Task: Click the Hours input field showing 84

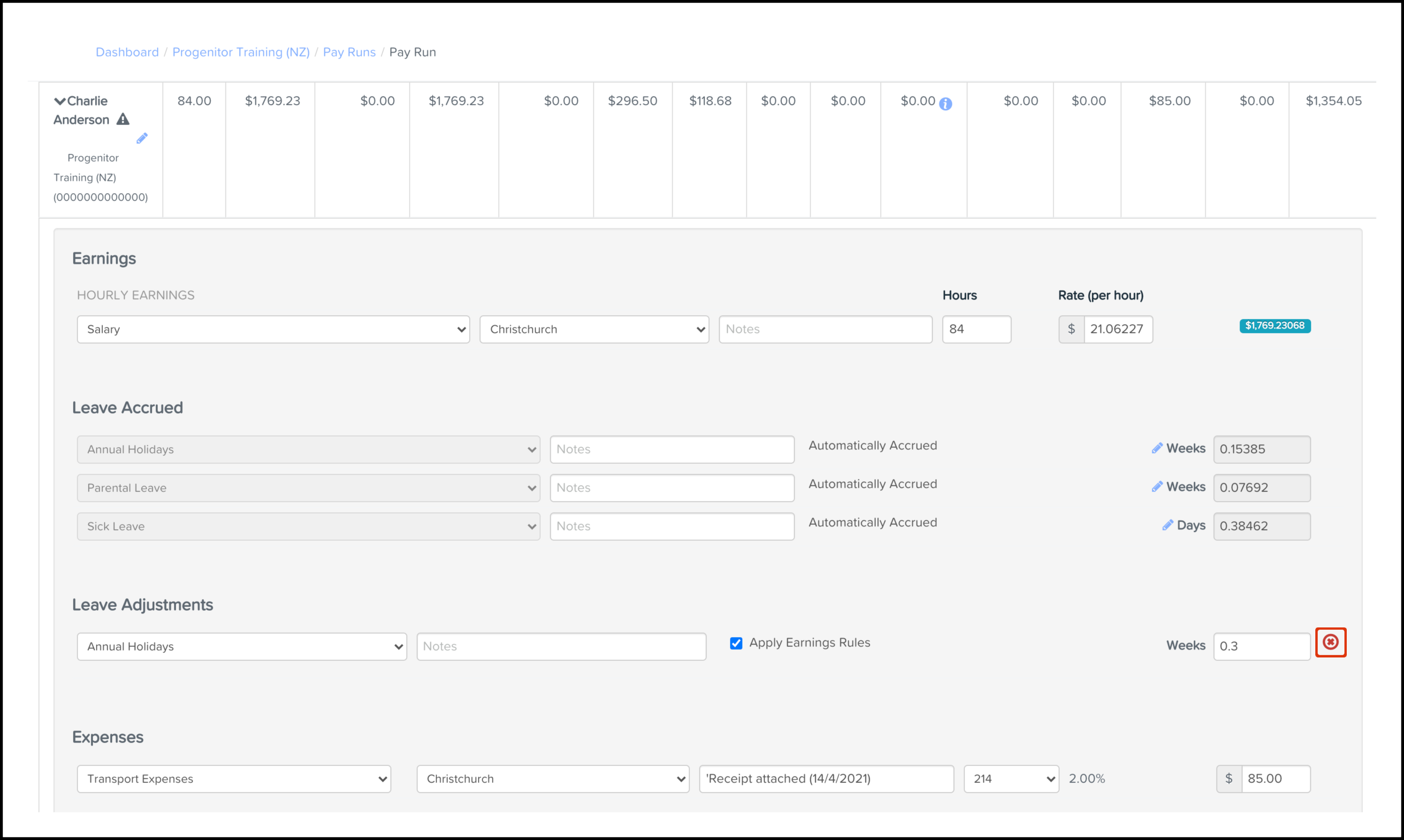Action: tap(976, 329)
